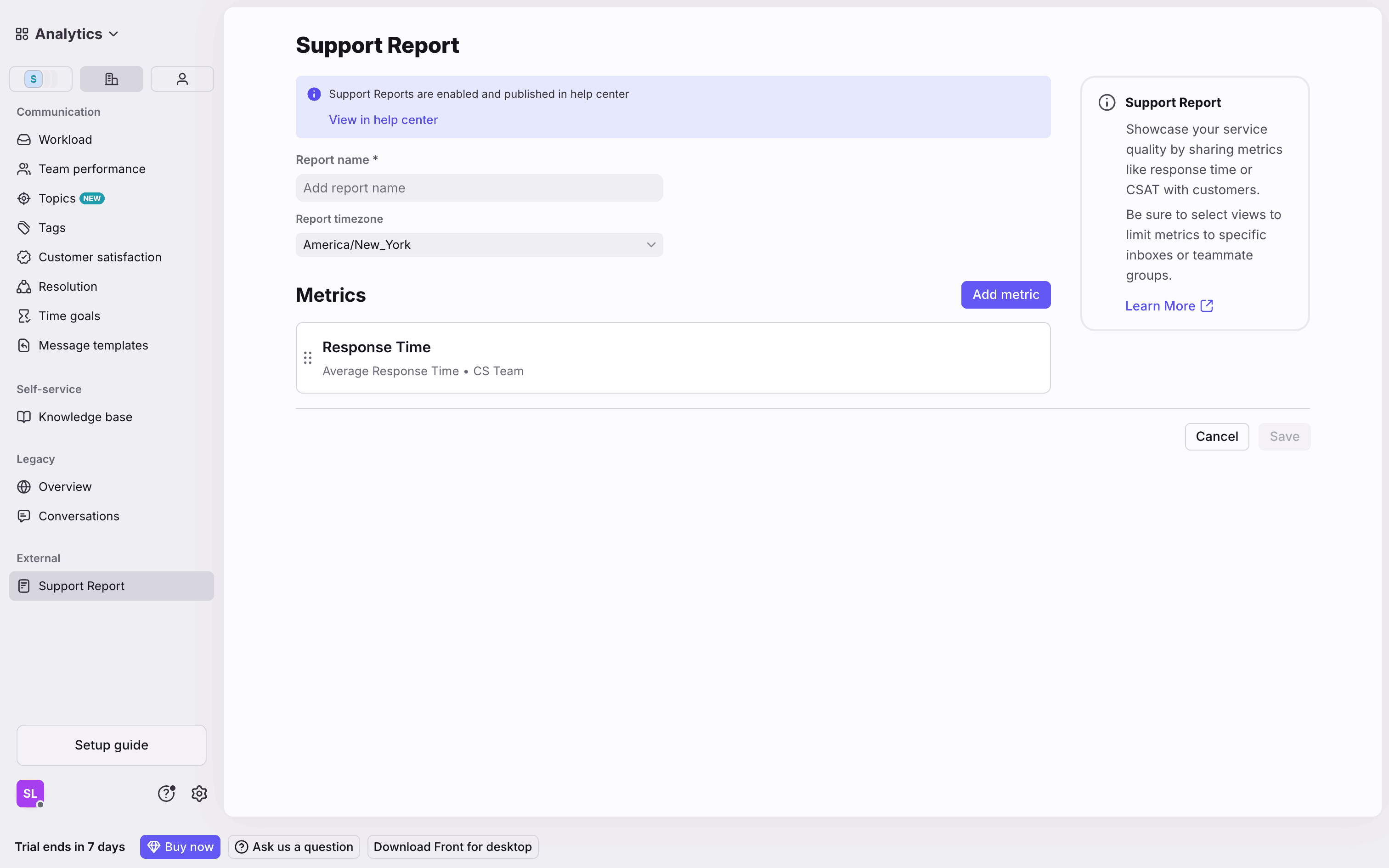The height and width of the screenshot is (868, 1389).
Task: Click the Buy now diamond button
Action: [180, 847]
